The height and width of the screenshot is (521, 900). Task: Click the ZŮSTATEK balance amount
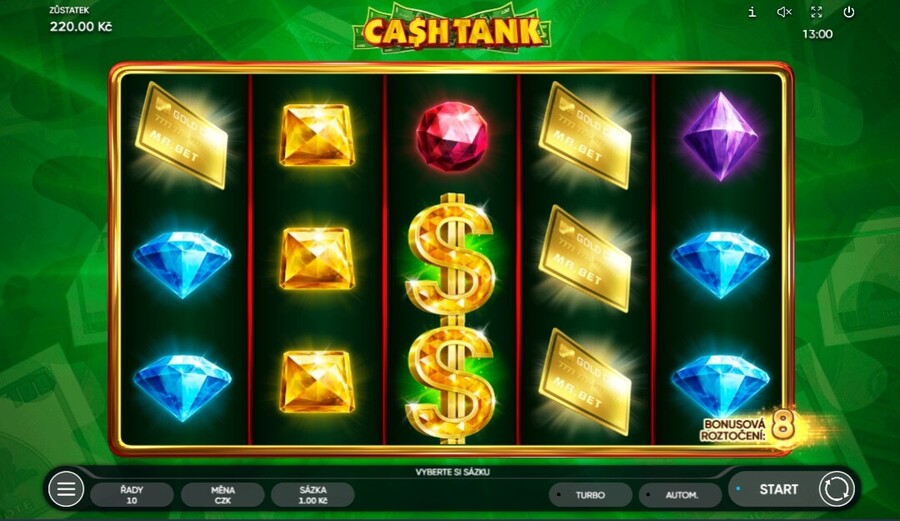click(81, 26)
